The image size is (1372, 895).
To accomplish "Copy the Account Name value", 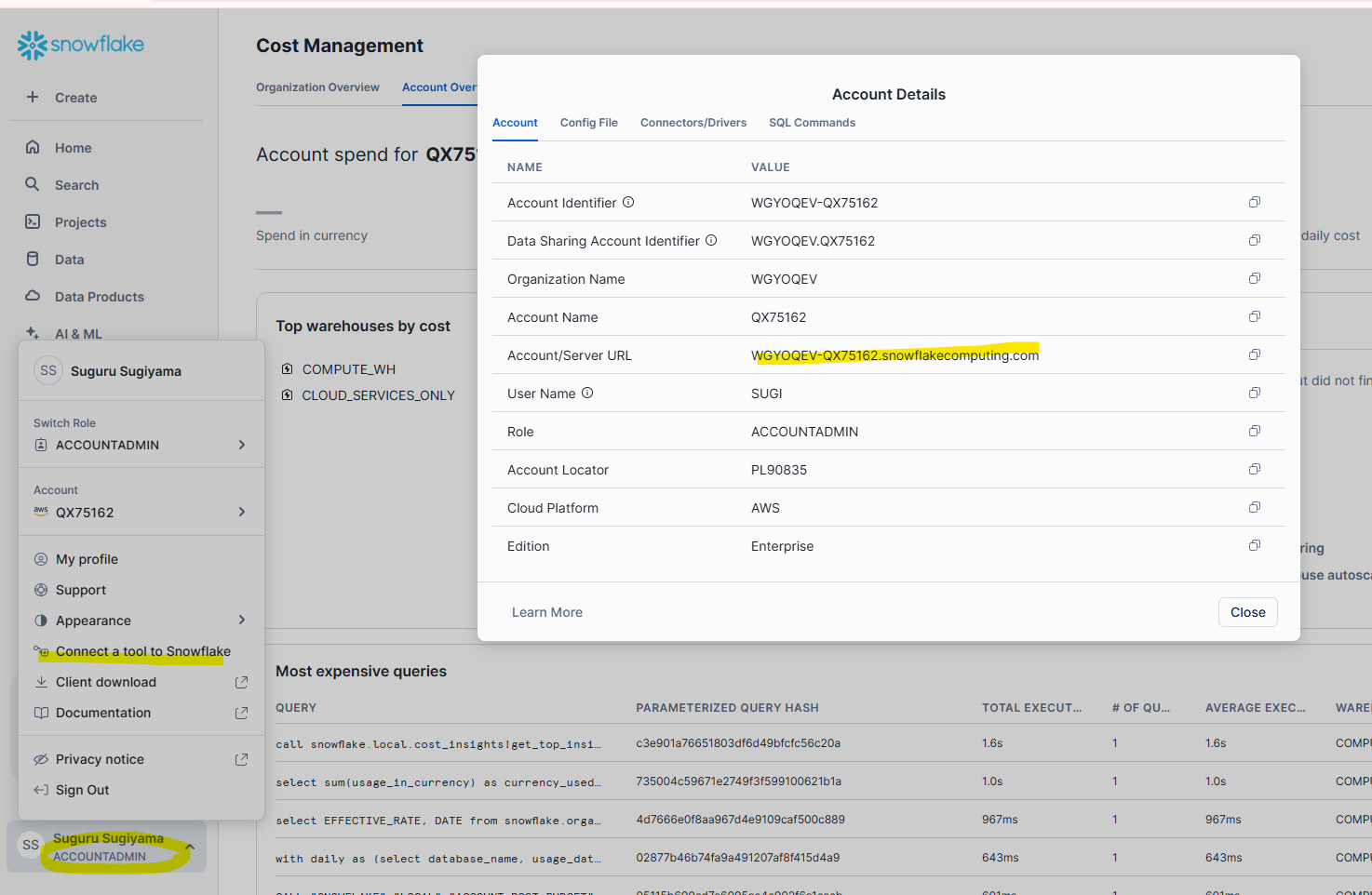I will click(1254, 316).
